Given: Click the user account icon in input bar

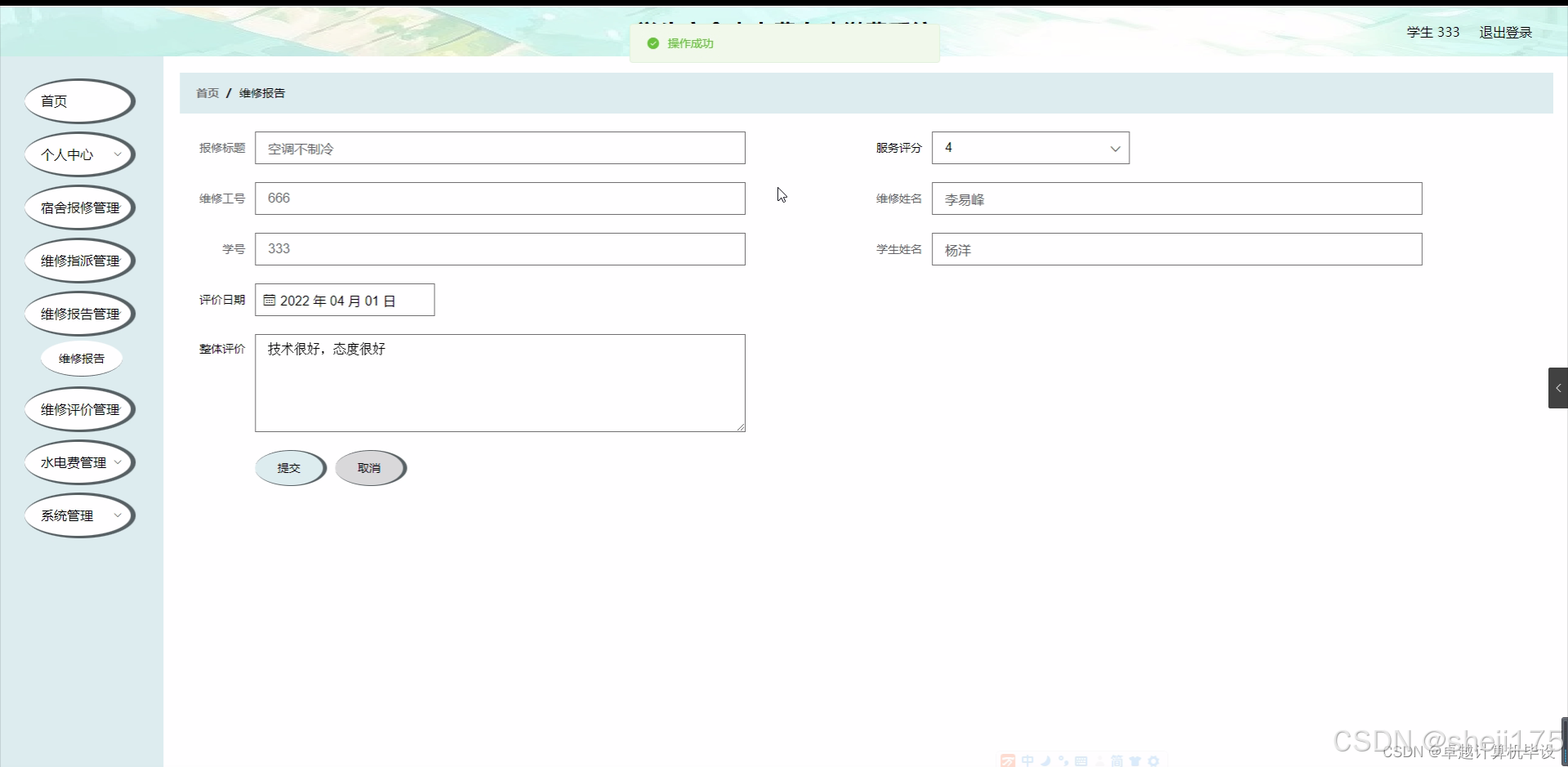Looking at the screenshot, I should pos(1099,760).
